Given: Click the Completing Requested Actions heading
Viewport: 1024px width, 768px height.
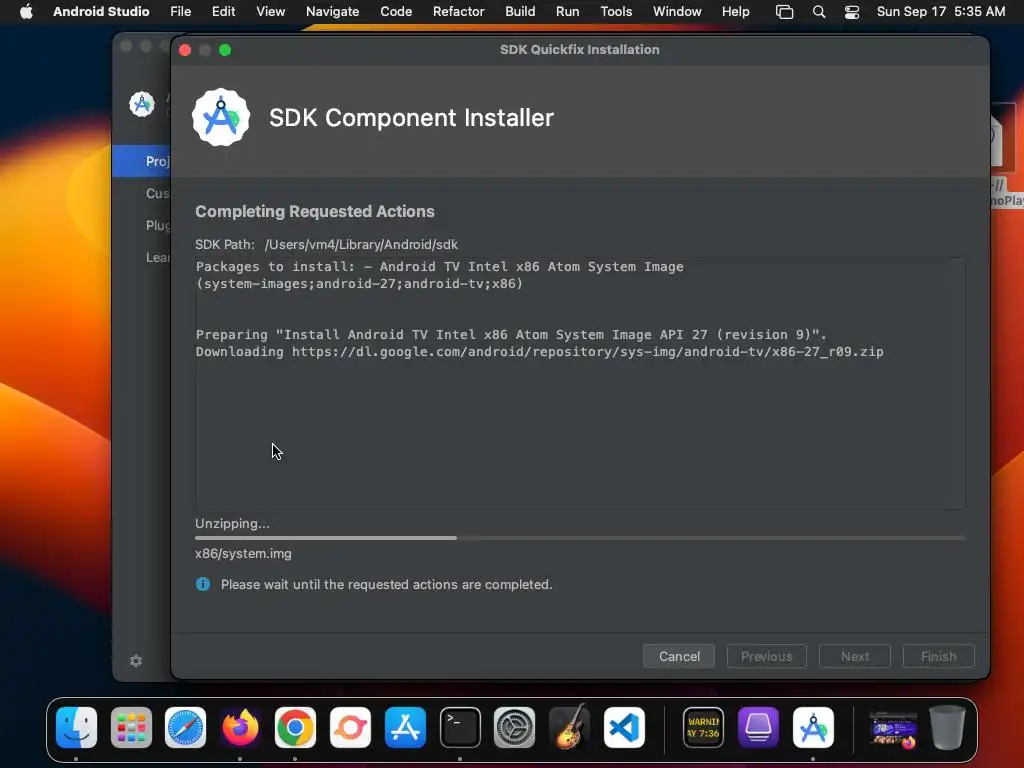Looking at the screenshot, I should [315, 212].
